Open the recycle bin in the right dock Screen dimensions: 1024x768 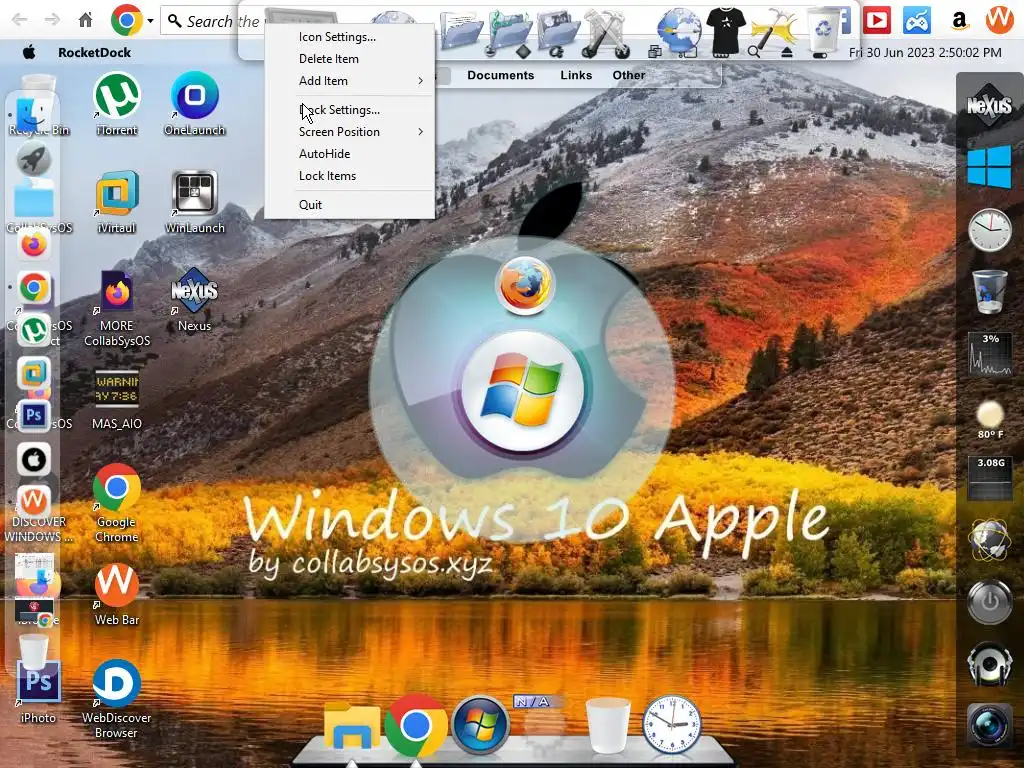[989, 292]
